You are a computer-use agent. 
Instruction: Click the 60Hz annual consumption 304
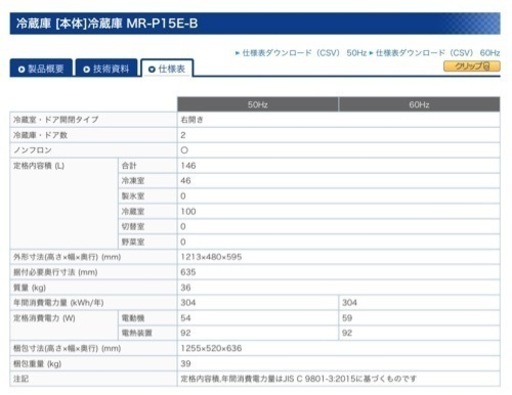[349, 303]
